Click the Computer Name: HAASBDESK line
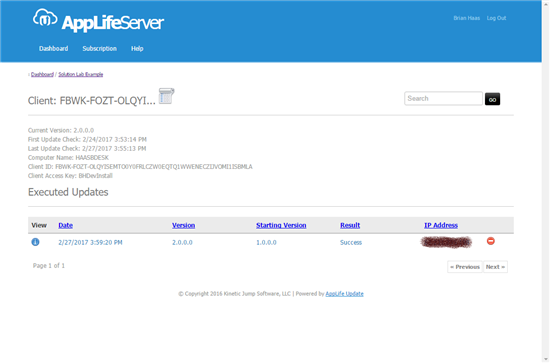Image resolution: width=550 pixels, height=363 pixels. [x=68, y=157]
